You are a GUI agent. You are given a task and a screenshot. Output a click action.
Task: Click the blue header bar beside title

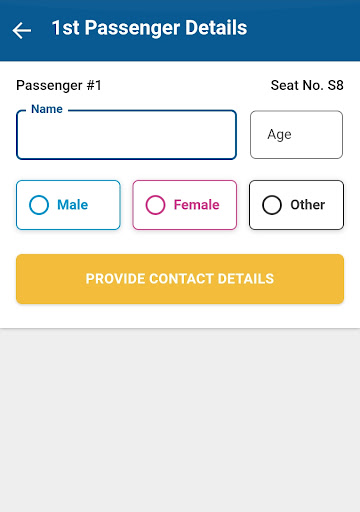tap(303, 30)
